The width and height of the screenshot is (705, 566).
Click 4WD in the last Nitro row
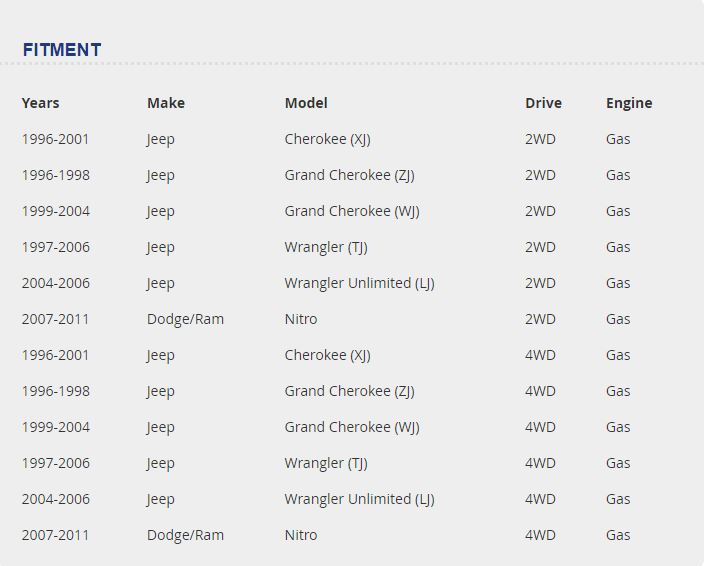(x=540, y=535)
